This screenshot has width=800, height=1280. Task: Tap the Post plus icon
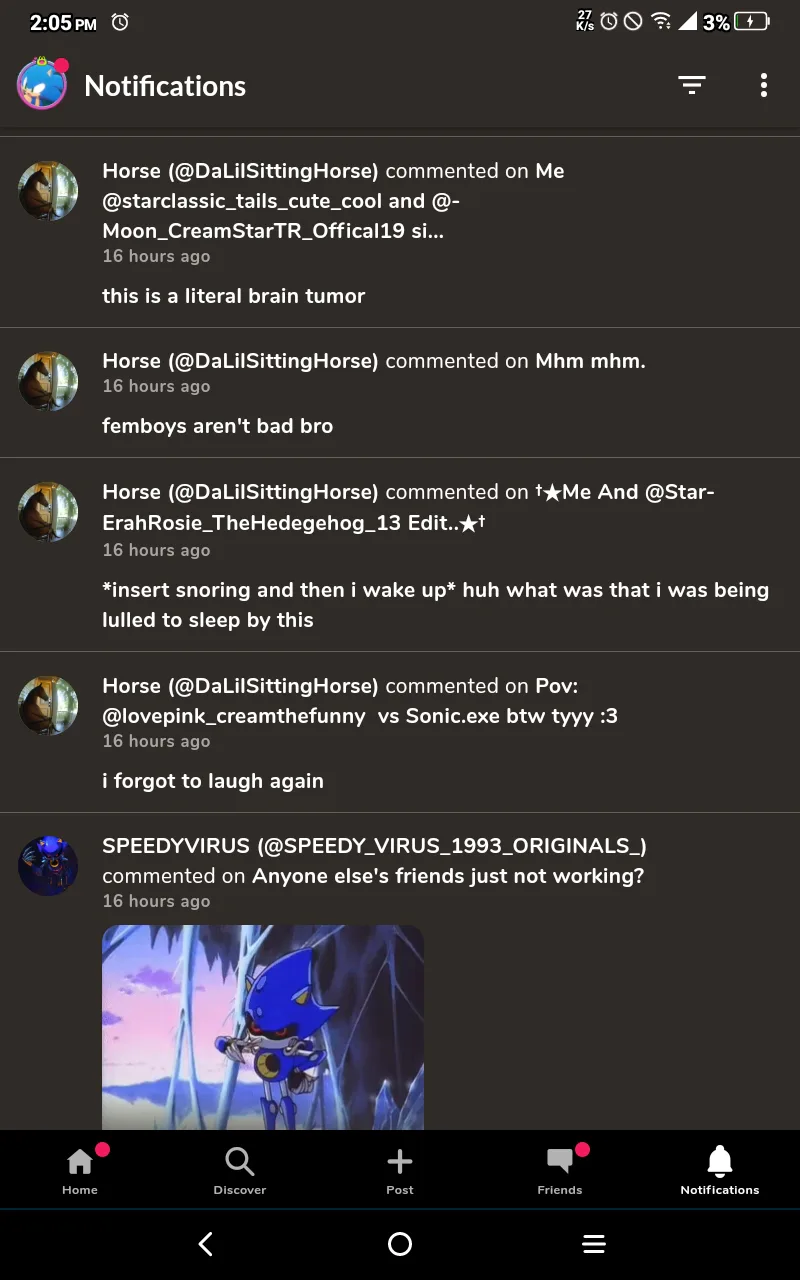coord(400,1171)
